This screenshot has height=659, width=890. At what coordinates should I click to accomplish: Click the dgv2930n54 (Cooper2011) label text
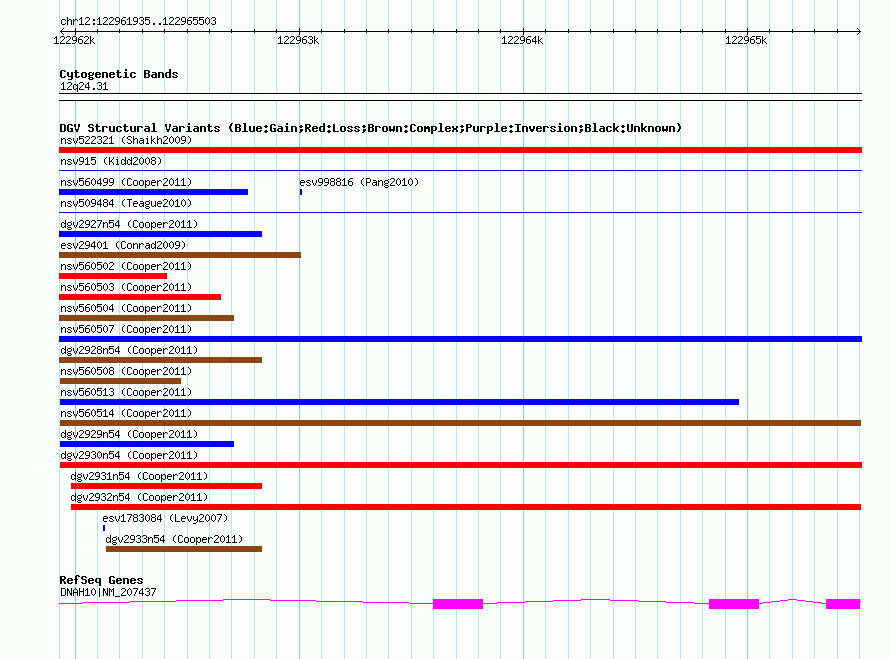click(x=129, y=455)
